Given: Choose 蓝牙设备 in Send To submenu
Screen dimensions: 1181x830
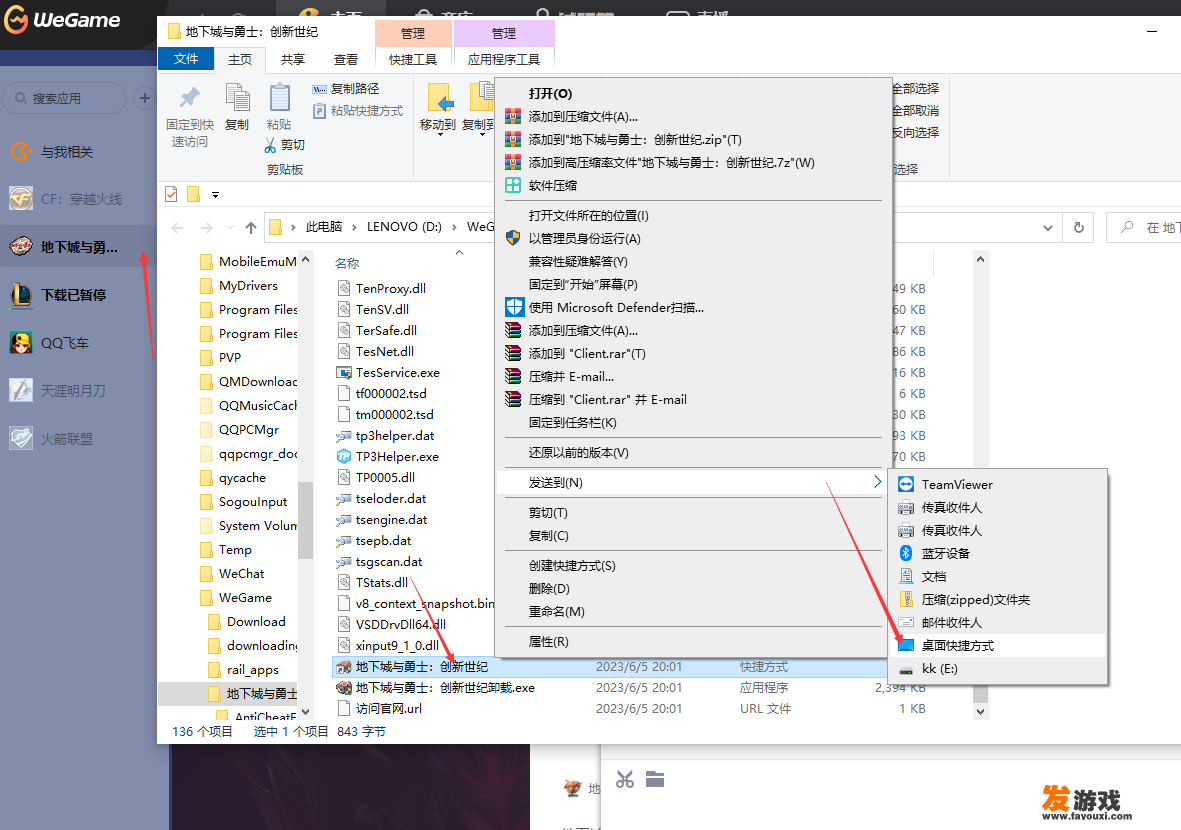Looking at the screenshot, I should tap(997, 554).
